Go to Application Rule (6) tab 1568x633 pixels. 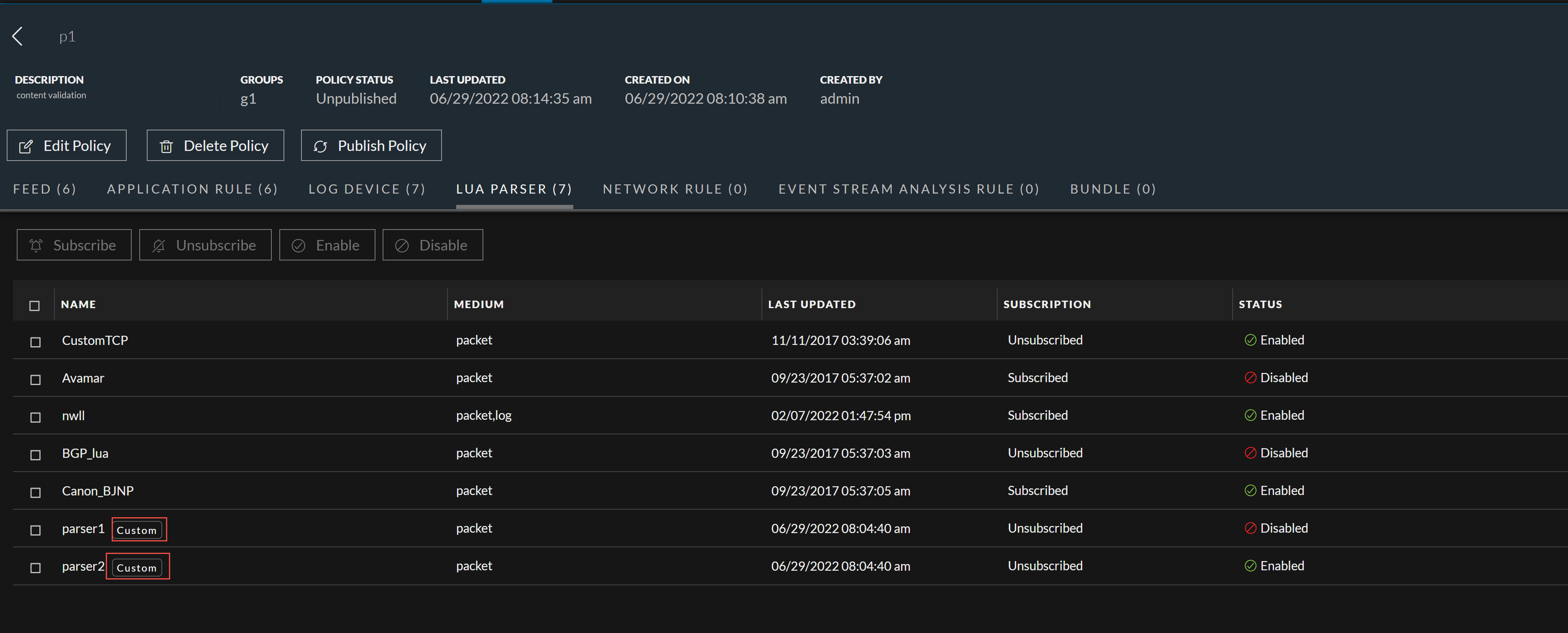tap(192, 189)
